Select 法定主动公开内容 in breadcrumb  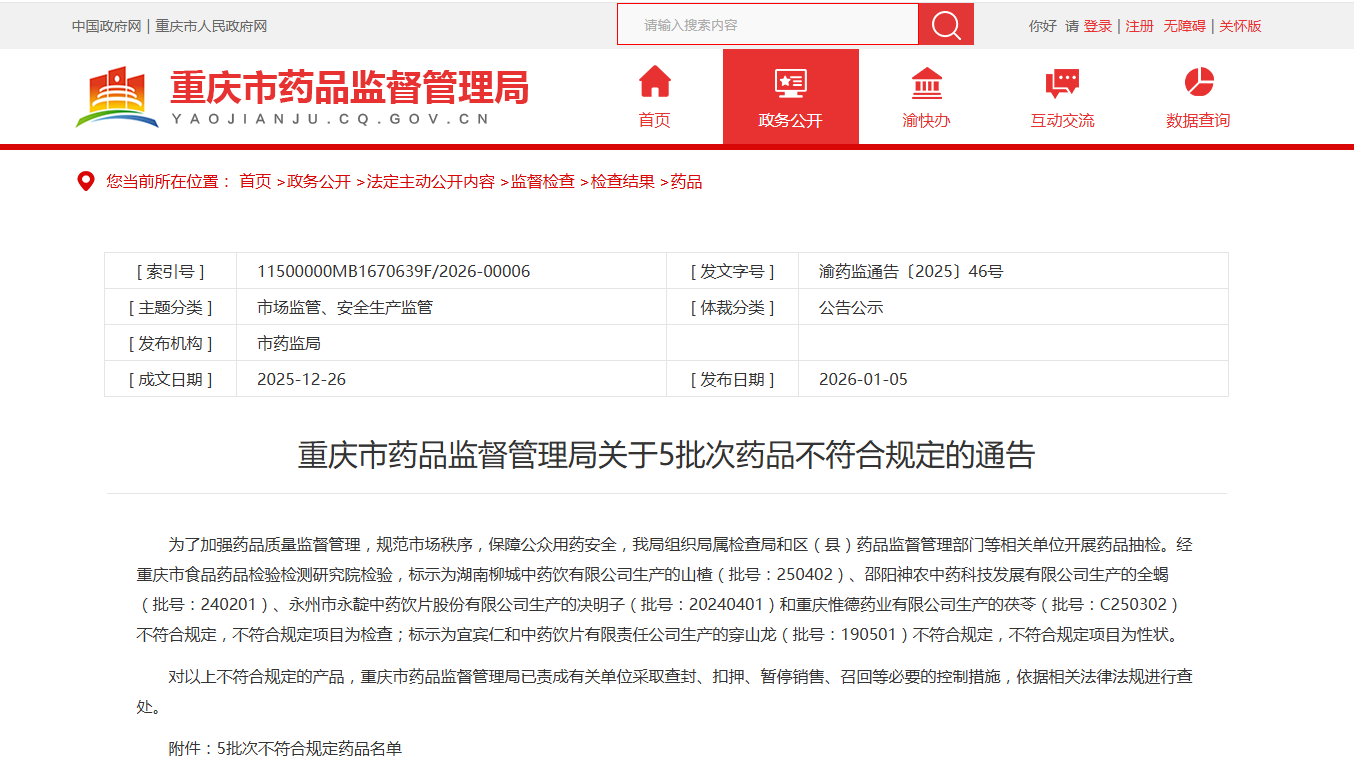430,181
